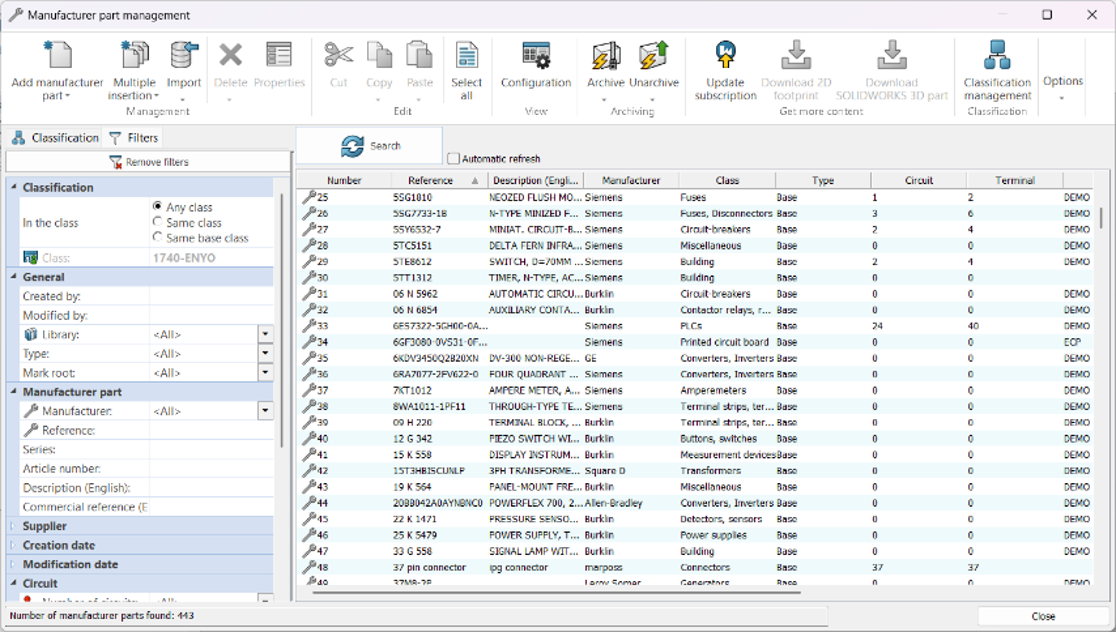Open the Options dropdown menu
1116x632 pixels.
[1063, 87]
